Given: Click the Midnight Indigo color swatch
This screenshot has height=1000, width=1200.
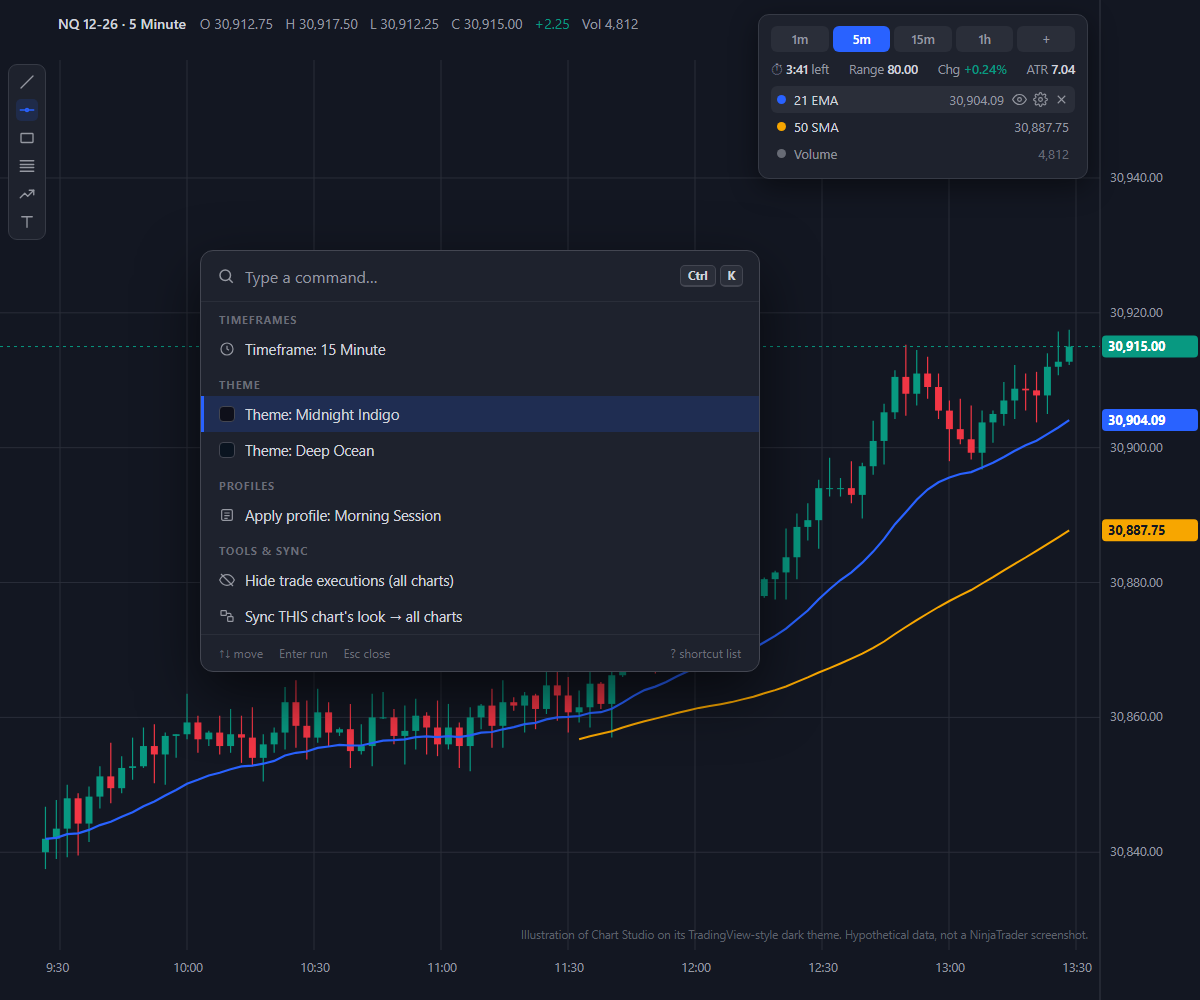Looking at the screenshot, I should tap(227, 414).
